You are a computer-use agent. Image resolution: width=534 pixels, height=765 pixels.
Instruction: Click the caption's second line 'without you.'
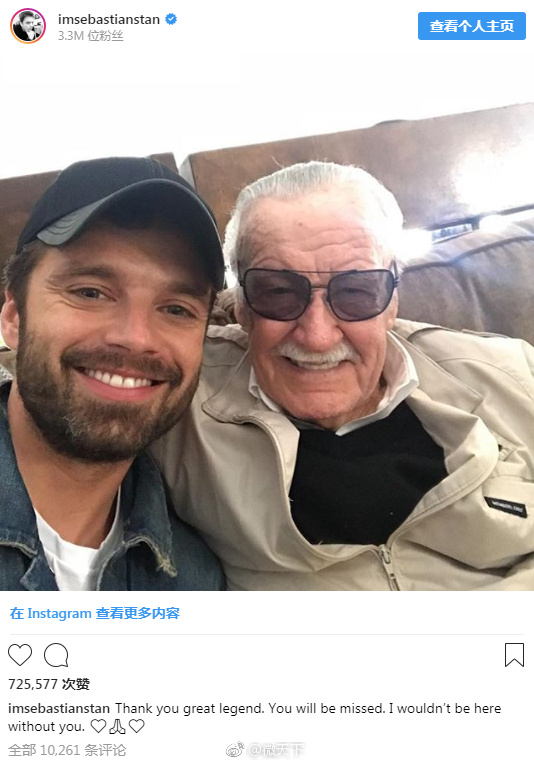pos(46,726)
